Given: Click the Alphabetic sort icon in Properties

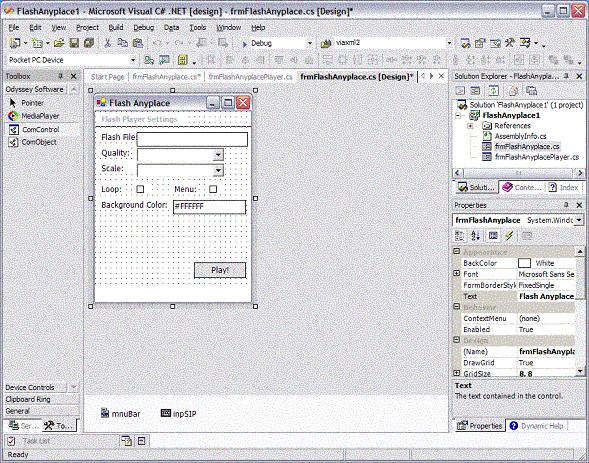Looking at the screenshot, I should click(x=475, y=236).
